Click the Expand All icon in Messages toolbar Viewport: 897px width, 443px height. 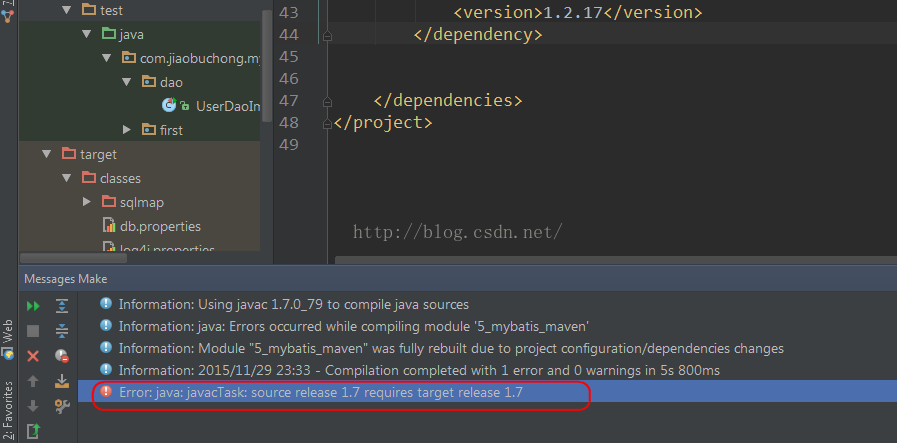pyautogui.click(x=62, y=305)
